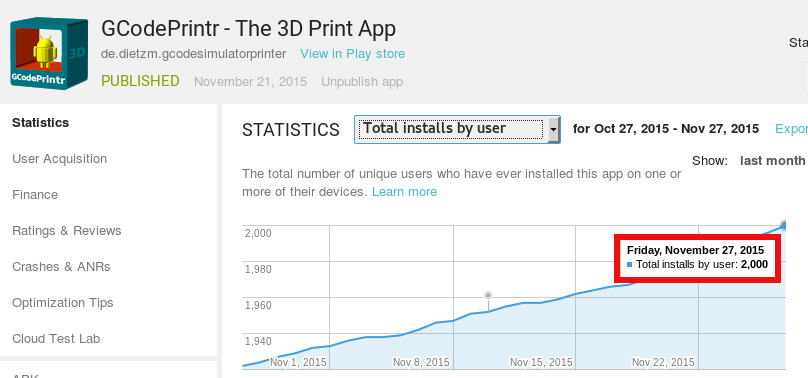Go to Optimization Tips
The height and width of the screenshot is (378, 808).
(63, 303)
